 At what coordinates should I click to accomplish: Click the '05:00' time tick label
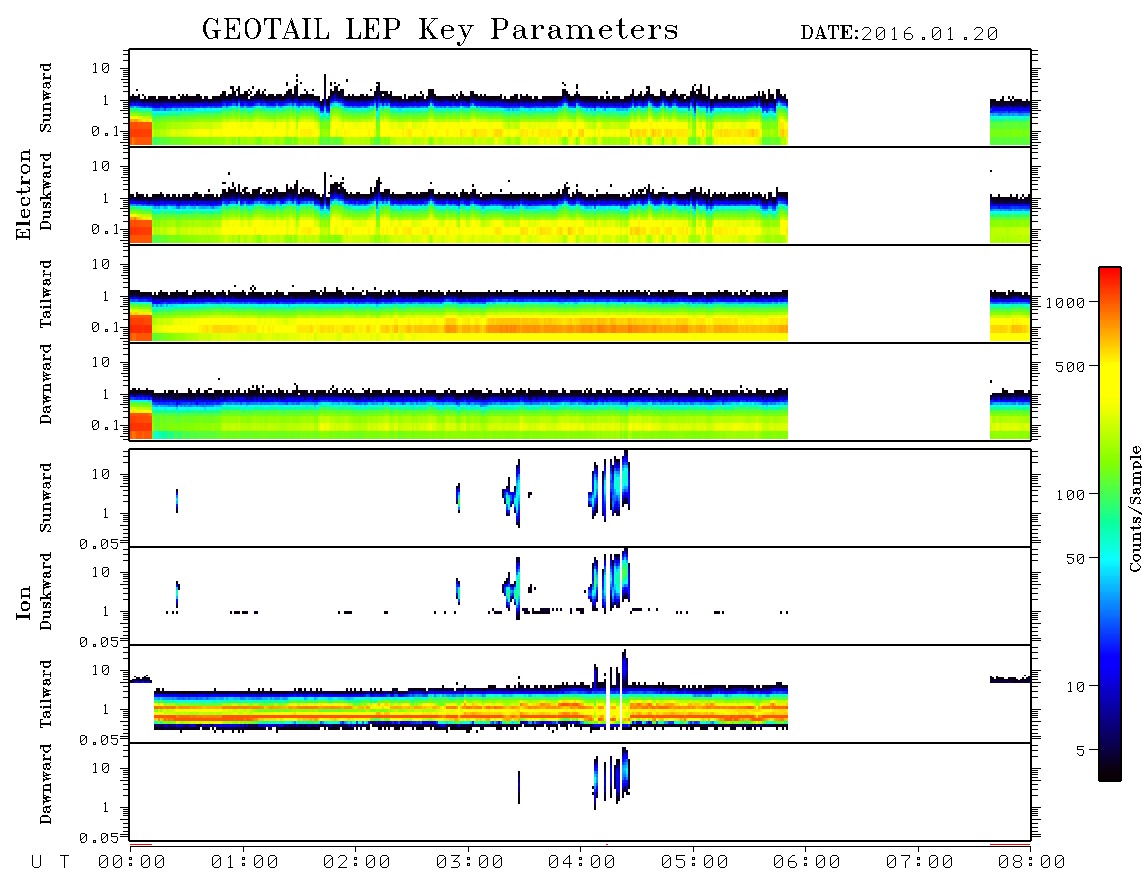click(x=694, y=863)
